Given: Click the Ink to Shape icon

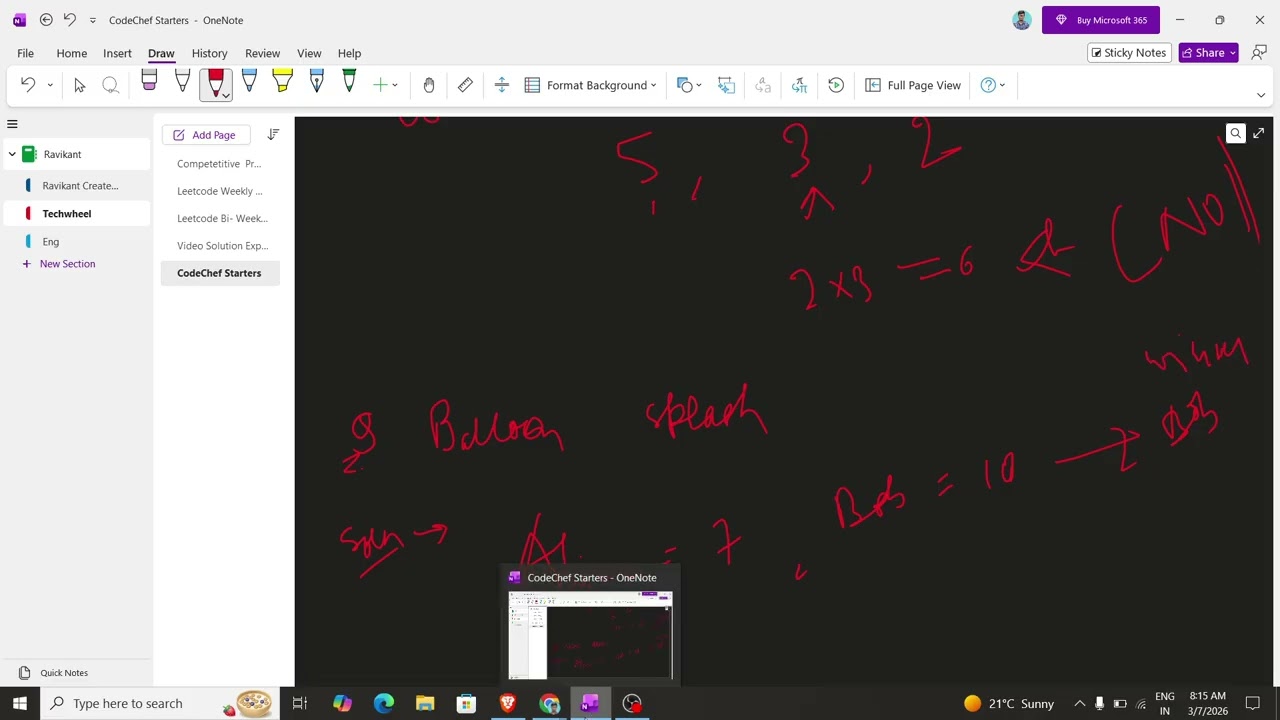Looking at the screenshot, I should [726, 85].
